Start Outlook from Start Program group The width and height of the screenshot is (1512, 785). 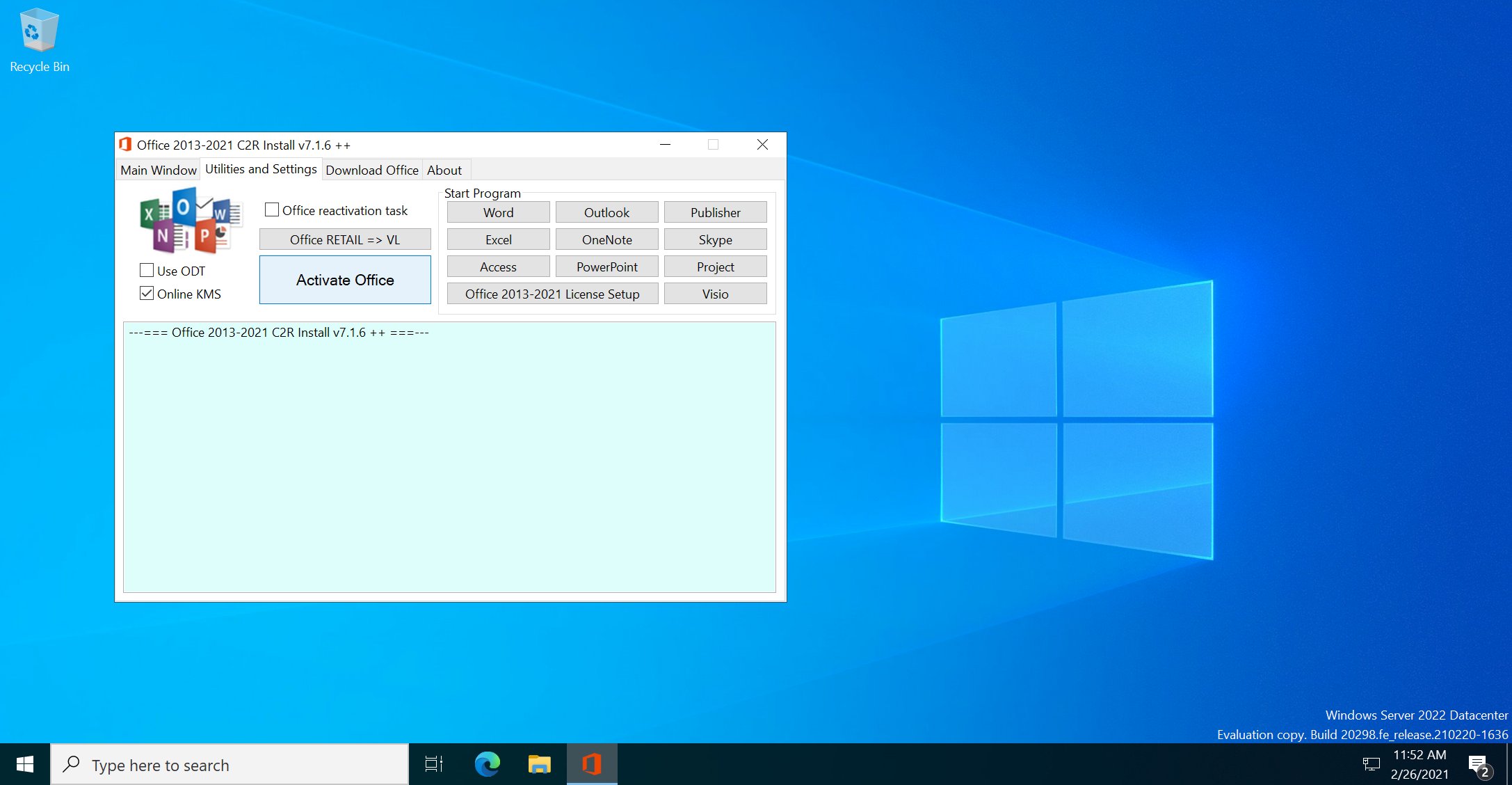pos(607,212)
